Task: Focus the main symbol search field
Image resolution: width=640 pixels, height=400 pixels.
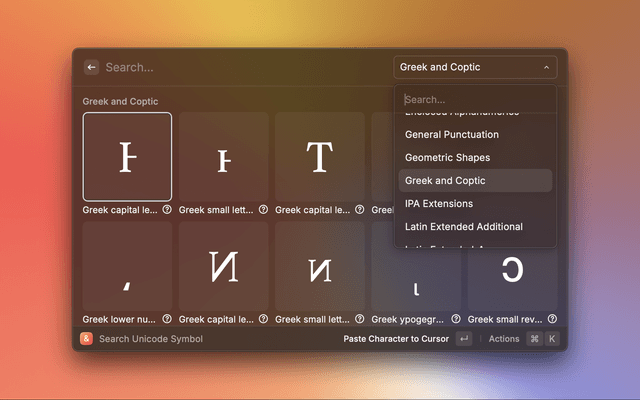Action: (x=240, y=67)
